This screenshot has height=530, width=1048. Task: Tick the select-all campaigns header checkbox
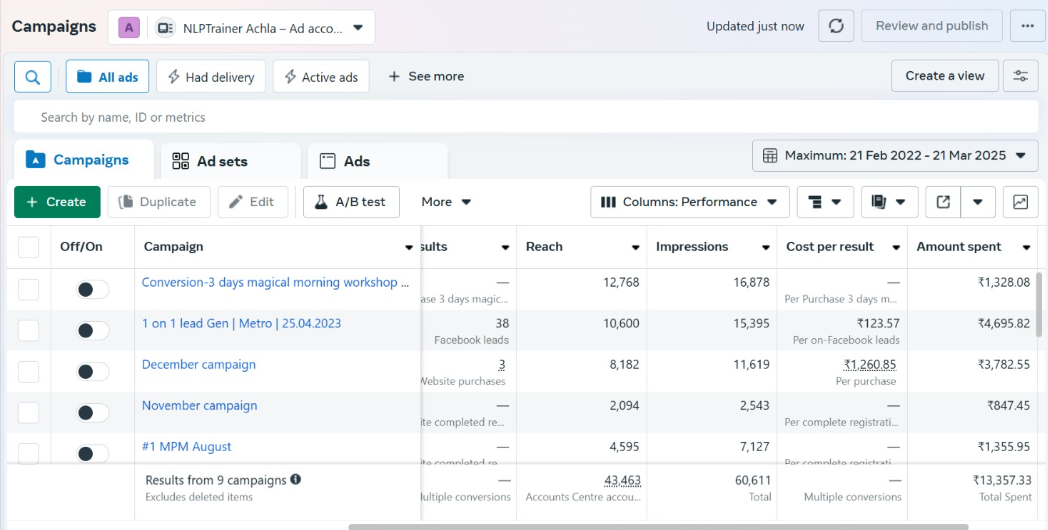pos(29,247)
